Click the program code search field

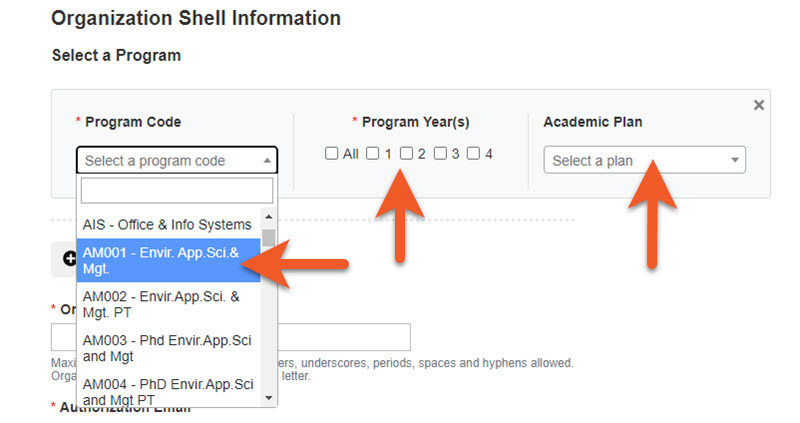coord(177,191)
